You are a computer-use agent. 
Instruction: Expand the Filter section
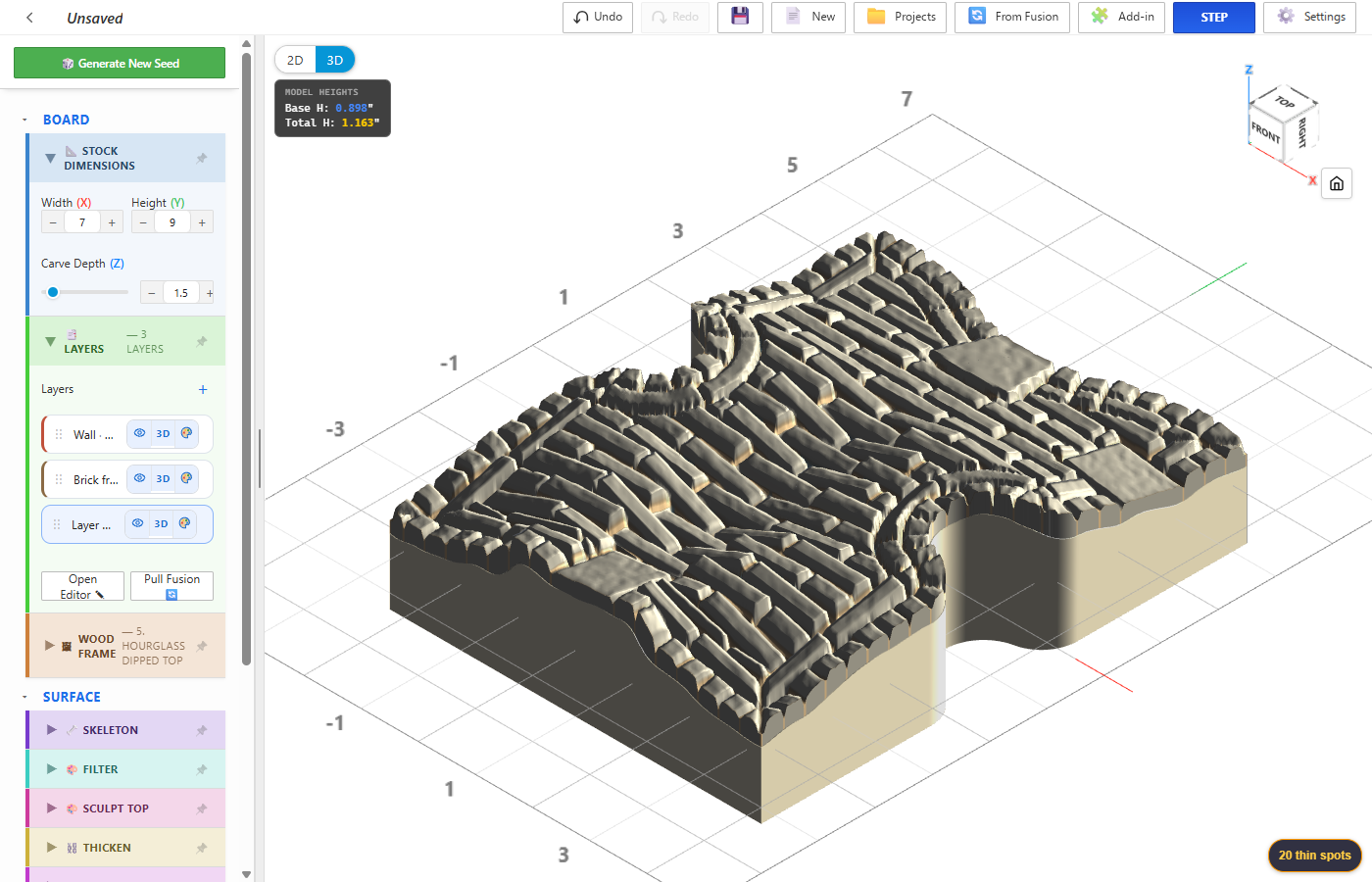[x=52, y=769]
